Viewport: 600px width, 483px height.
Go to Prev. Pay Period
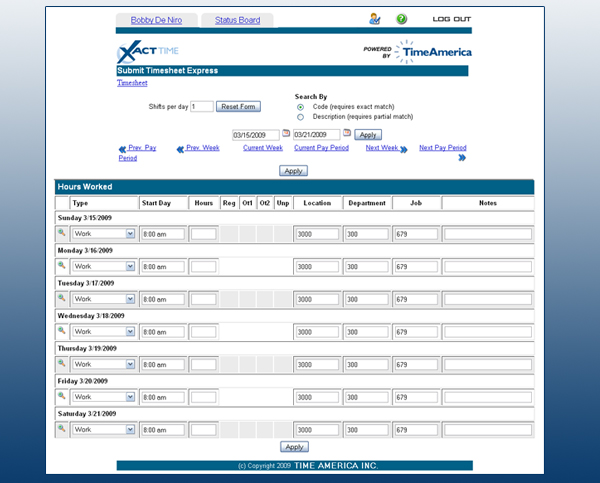(138, 153)
